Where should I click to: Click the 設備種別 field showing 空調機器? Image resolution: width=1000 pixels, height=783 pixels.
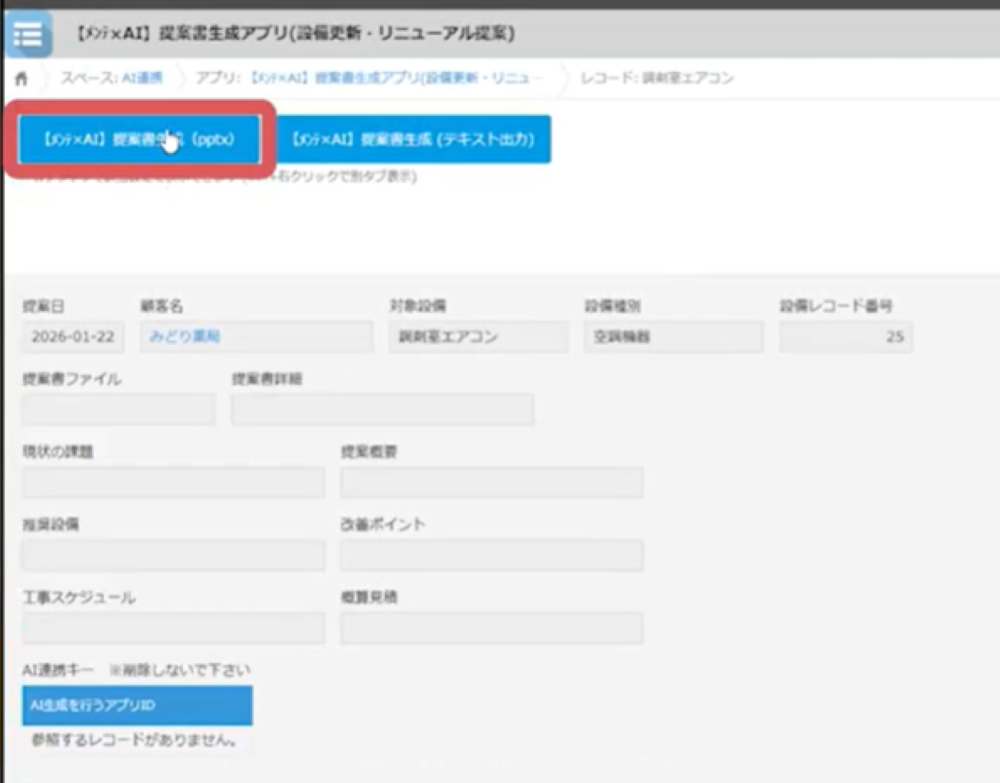(x=673, y=337)
